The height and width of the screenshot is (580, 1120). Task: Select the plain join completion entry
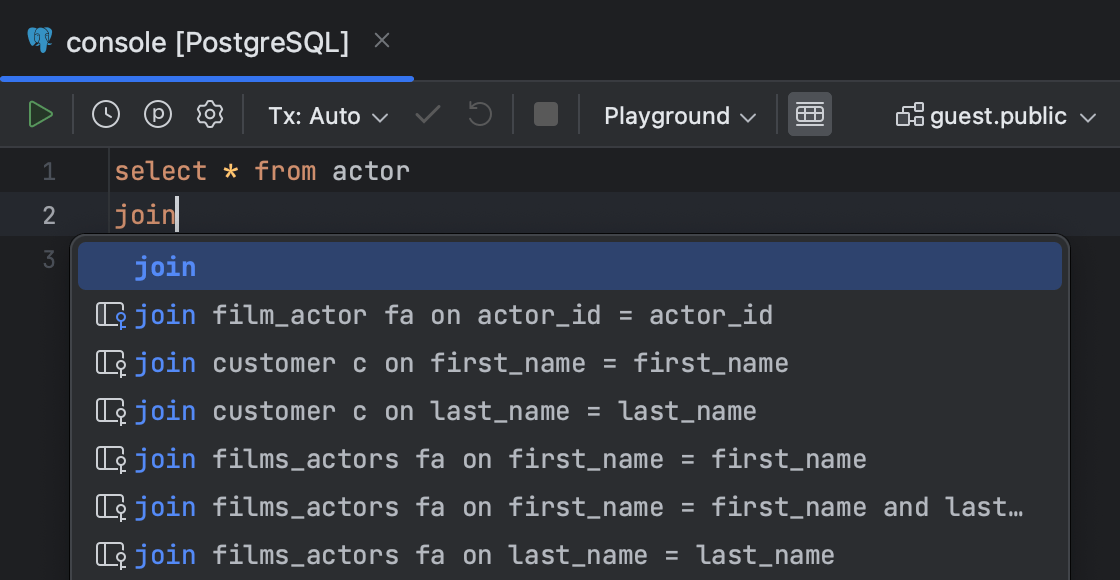pos(165,266)
